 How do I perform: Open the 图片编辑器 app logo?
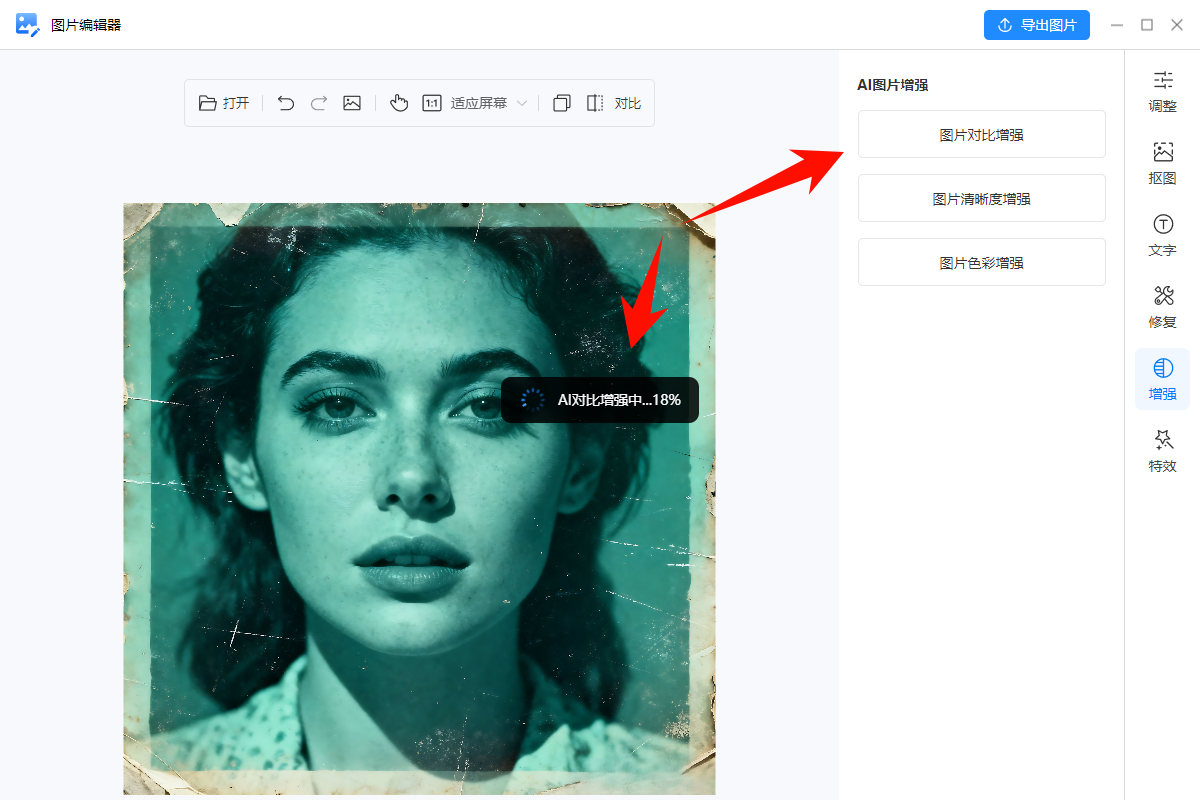coord(26,24)
